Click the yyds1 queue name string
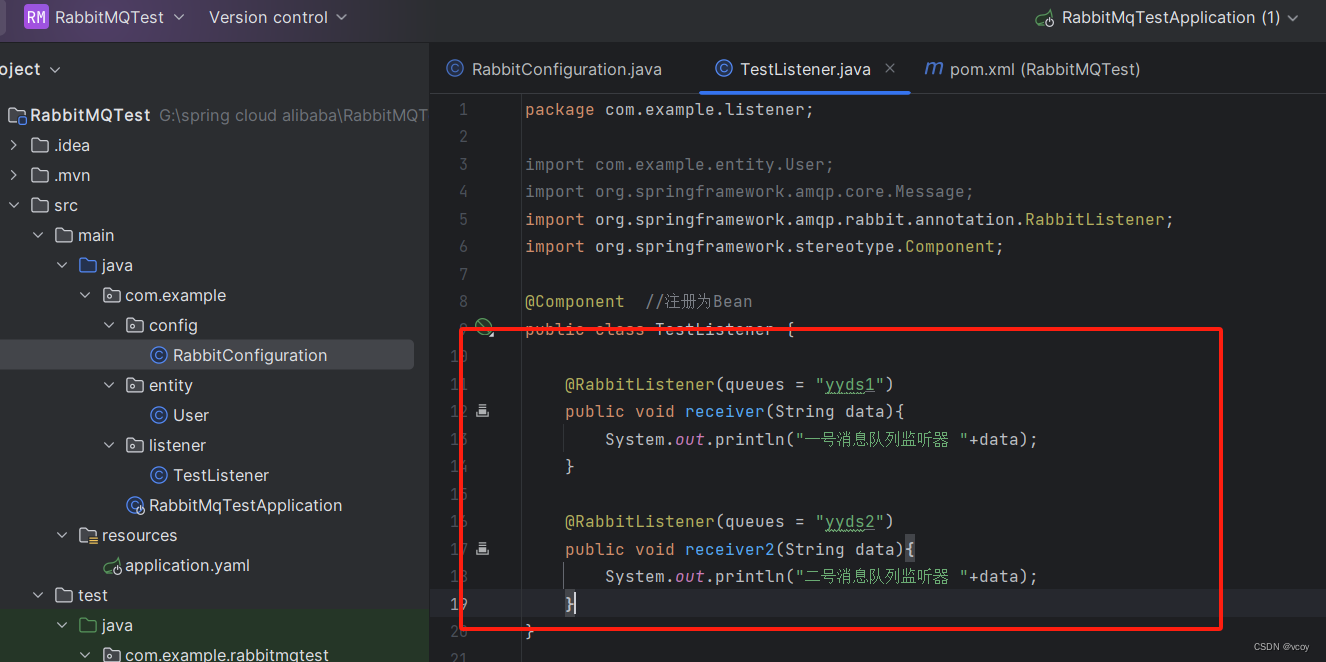 coord(851,384)
